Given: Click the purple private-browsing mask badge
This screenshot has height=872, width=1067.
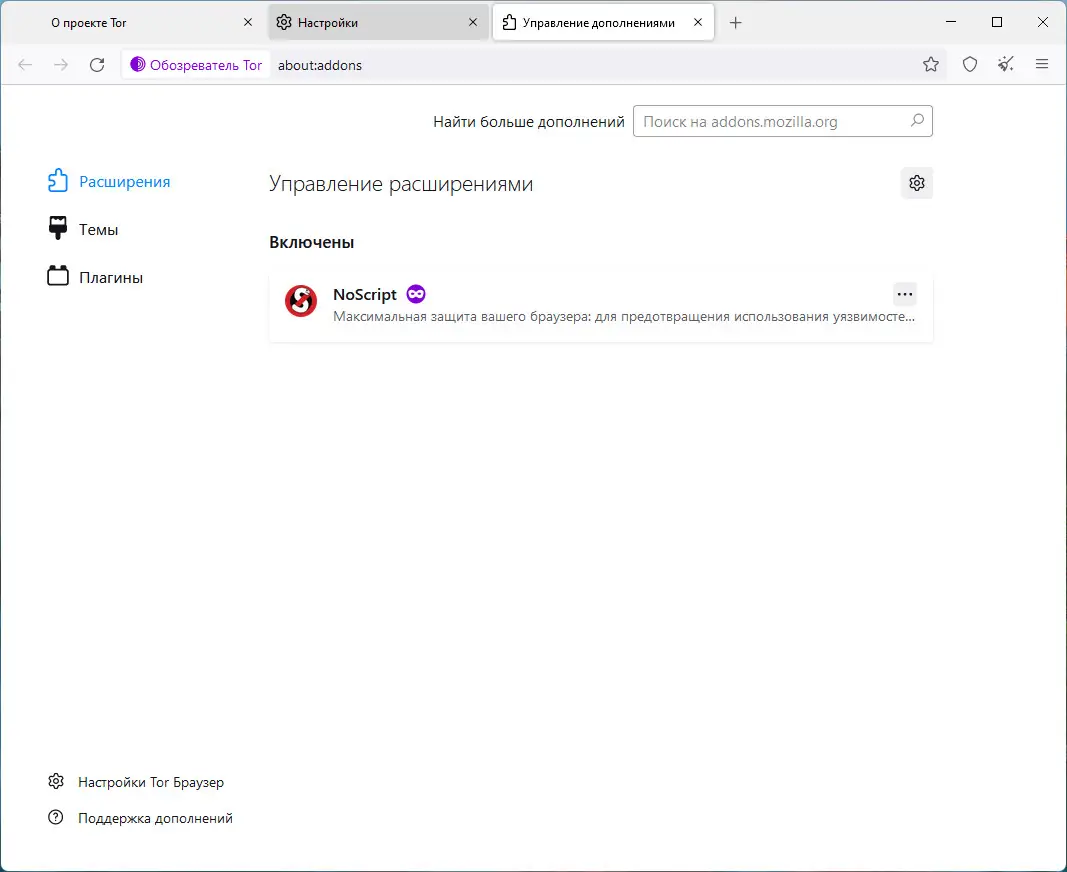Looking at the screenshot, I should [x=416, y=294].
